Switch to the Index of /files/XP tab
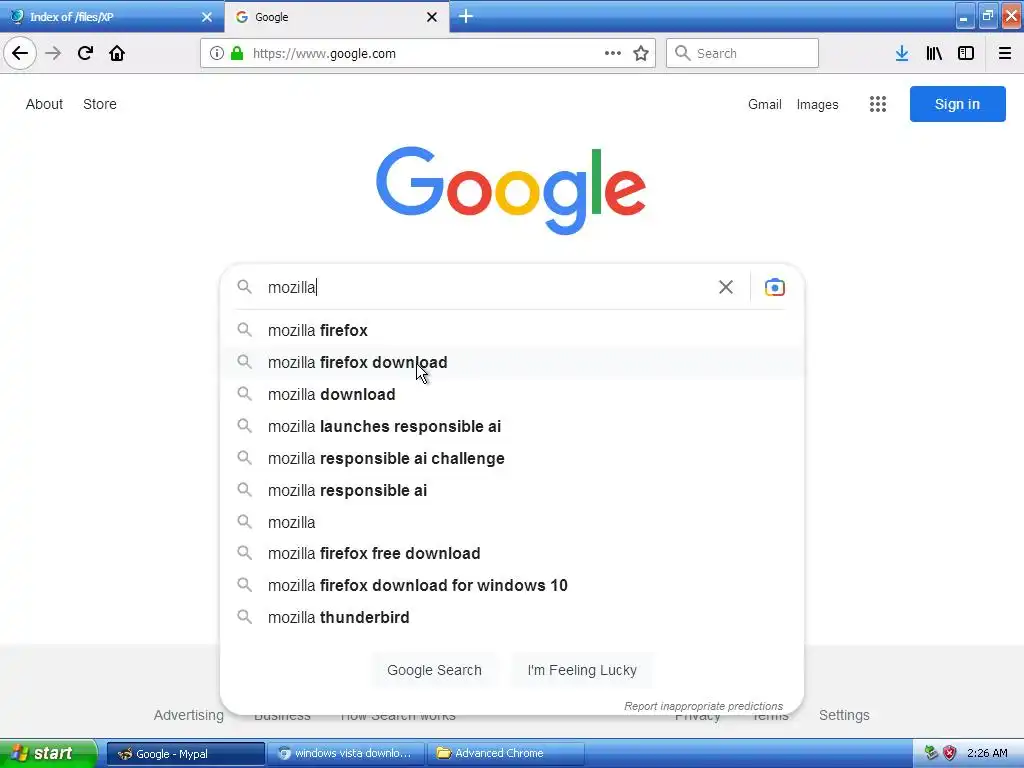Viewport: 1024px width, 768px height. click(111, 17)
